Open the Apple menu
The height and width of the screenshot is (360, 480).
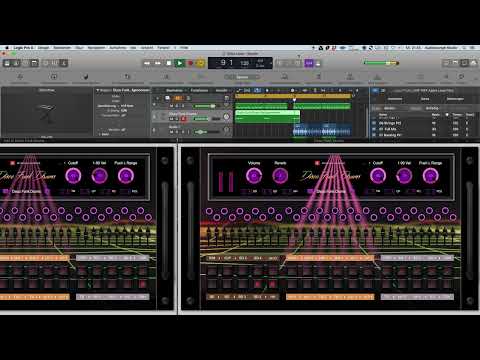pos(7,48)
